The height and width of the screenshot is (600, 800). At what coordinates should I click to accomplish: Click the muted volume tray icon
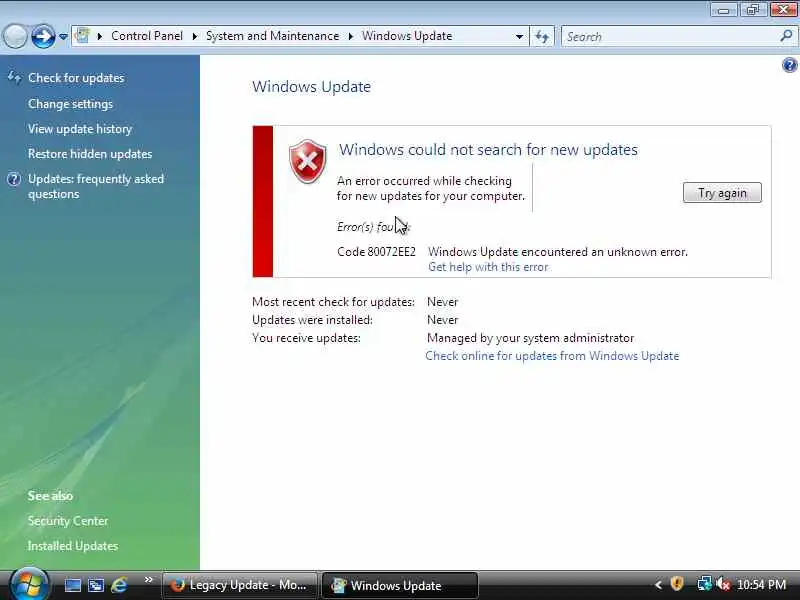point(722,584)
